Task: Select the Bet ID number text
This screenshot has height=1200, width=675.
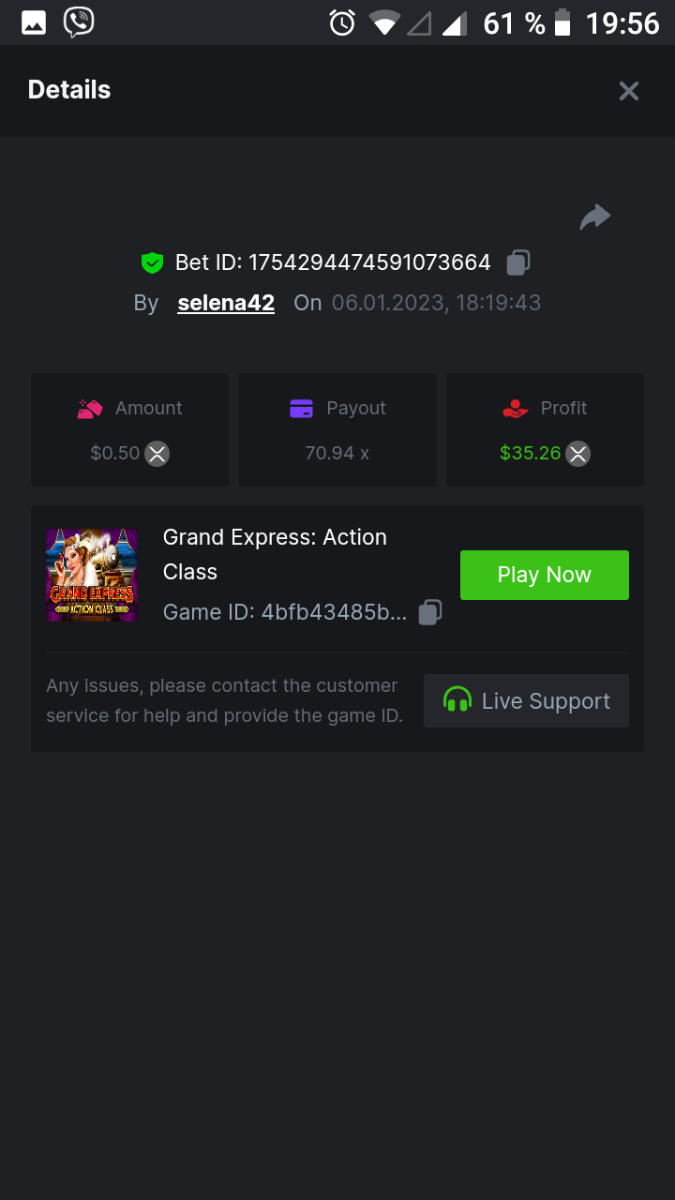Action: click(369, 263)
